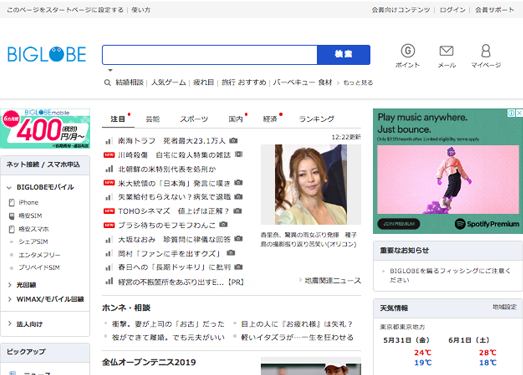Image resolution: width=523 pixels, height=375 pixels.
Task: Switch to the 経済 tab
Action: coord(271,119)
